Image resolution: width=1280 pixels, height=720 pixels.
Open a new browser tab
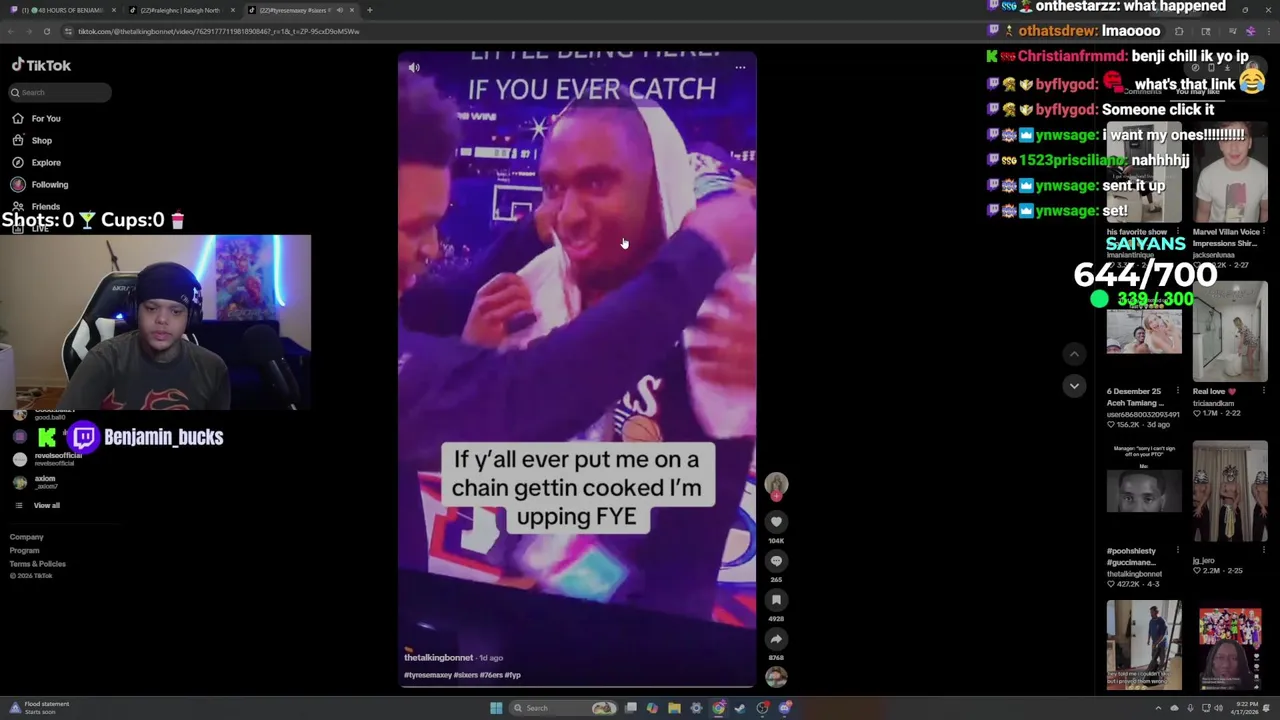click(370, 10)
